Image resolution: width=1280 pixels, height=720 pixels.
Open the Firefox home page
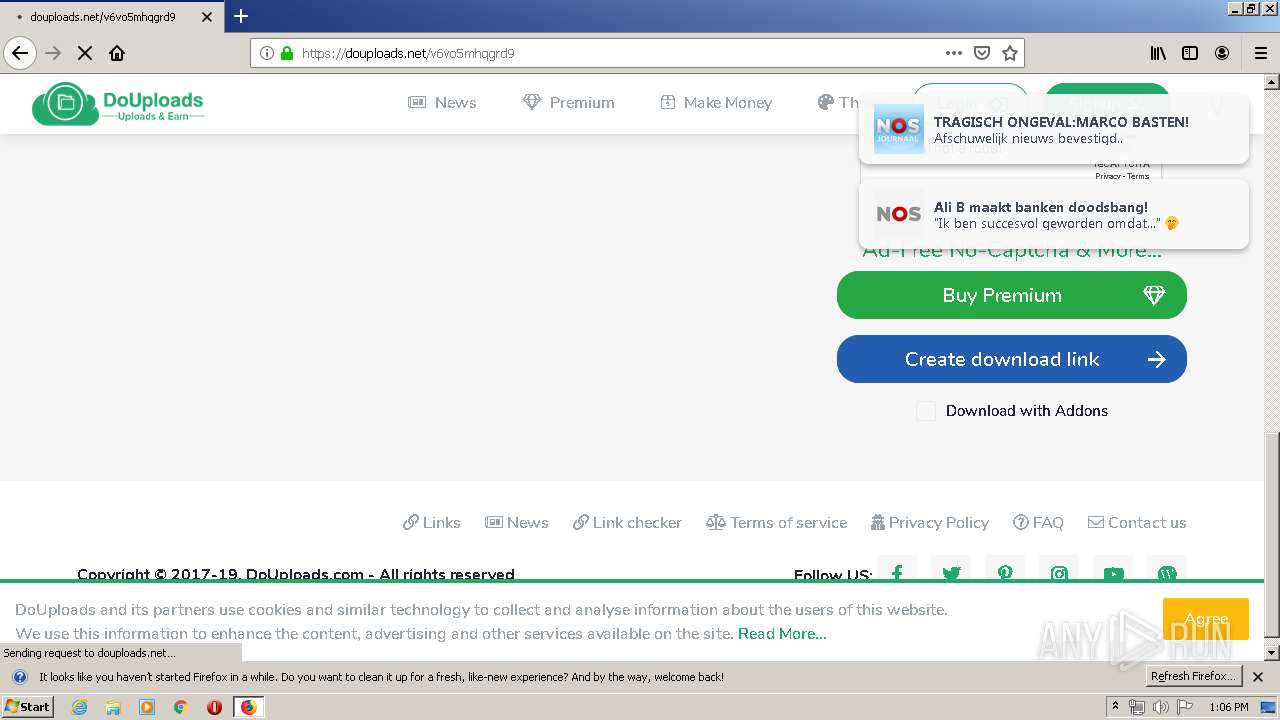pyautogui.click(x=117, y=53)
